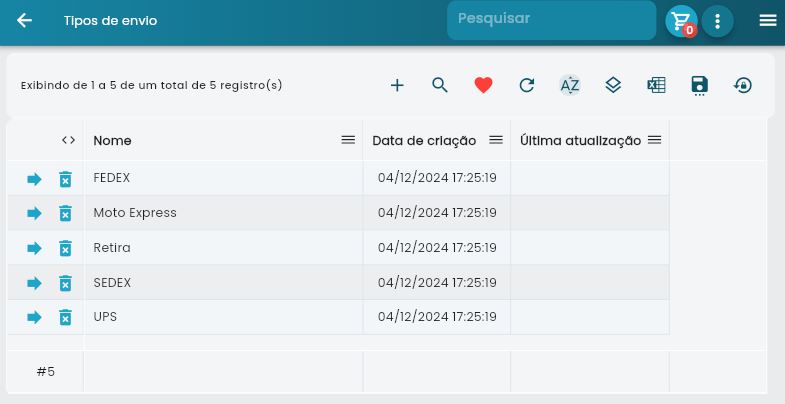Click the Pesquisar search field
785x404 pixels.
tap(550, 20)
